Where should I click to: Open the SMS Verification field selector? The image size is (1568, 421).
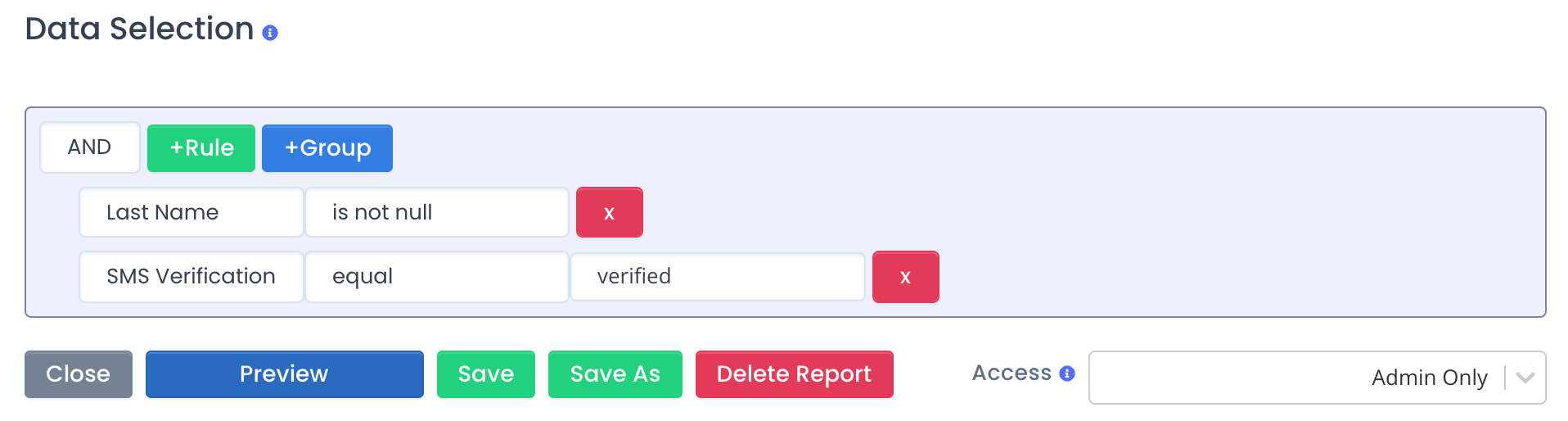191,277
